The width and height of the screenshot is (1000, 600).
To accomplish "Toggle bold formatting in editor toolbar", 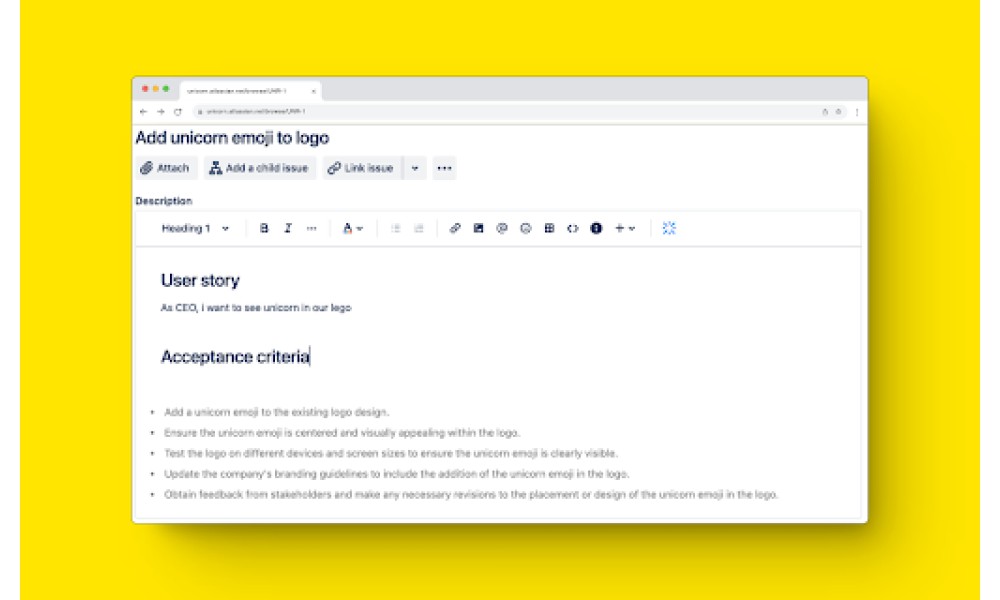I will point(264,228).
